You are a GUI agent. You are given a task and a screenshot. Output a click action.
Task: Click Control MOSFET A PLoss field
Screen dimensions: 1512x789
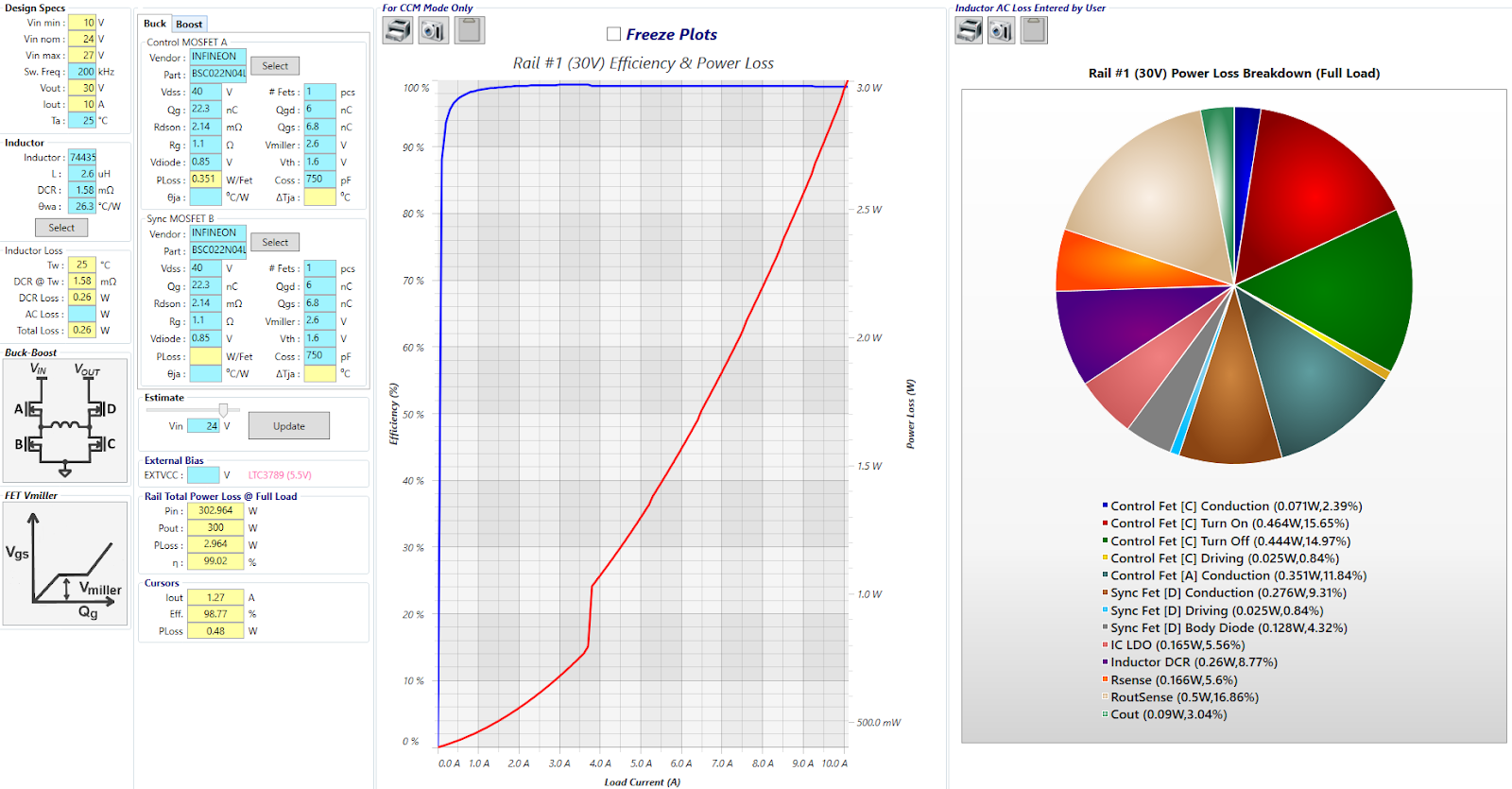point(205,180)
